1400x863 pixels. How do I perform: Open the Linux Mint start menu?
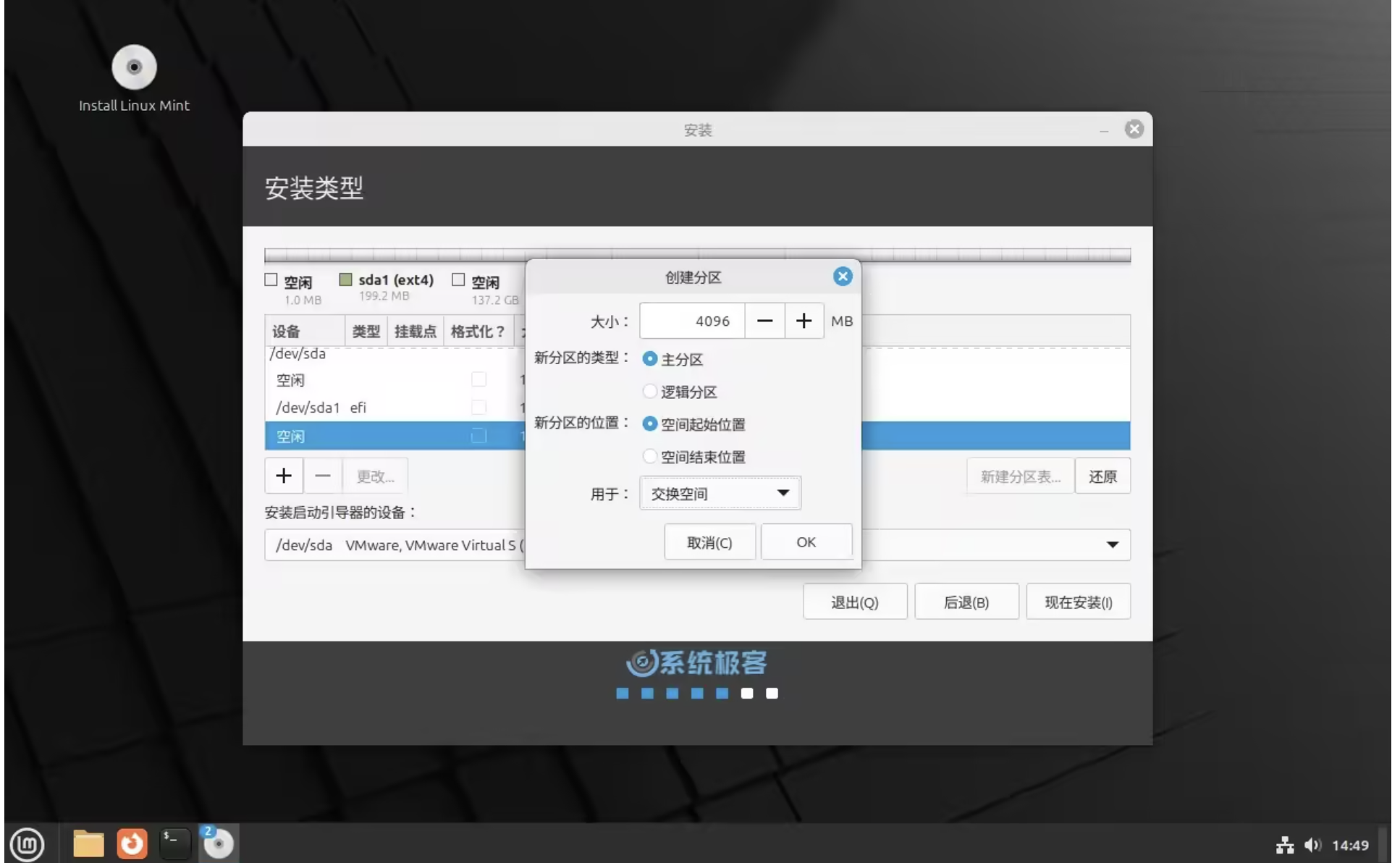click(x=28, y=843)
